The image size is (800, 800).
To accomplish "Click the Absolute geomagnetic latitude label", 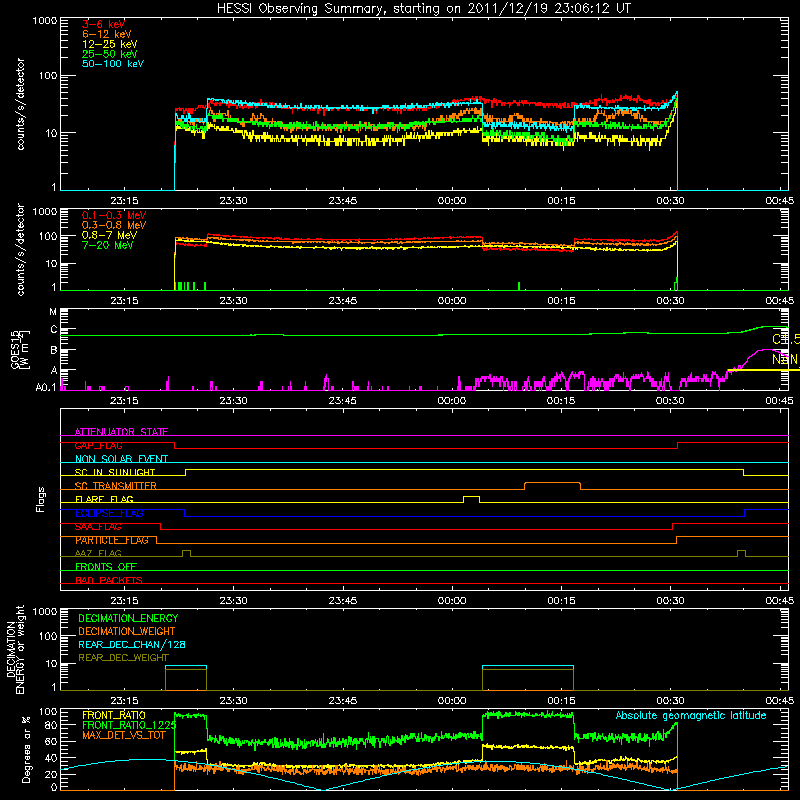I will click(691, 715).
